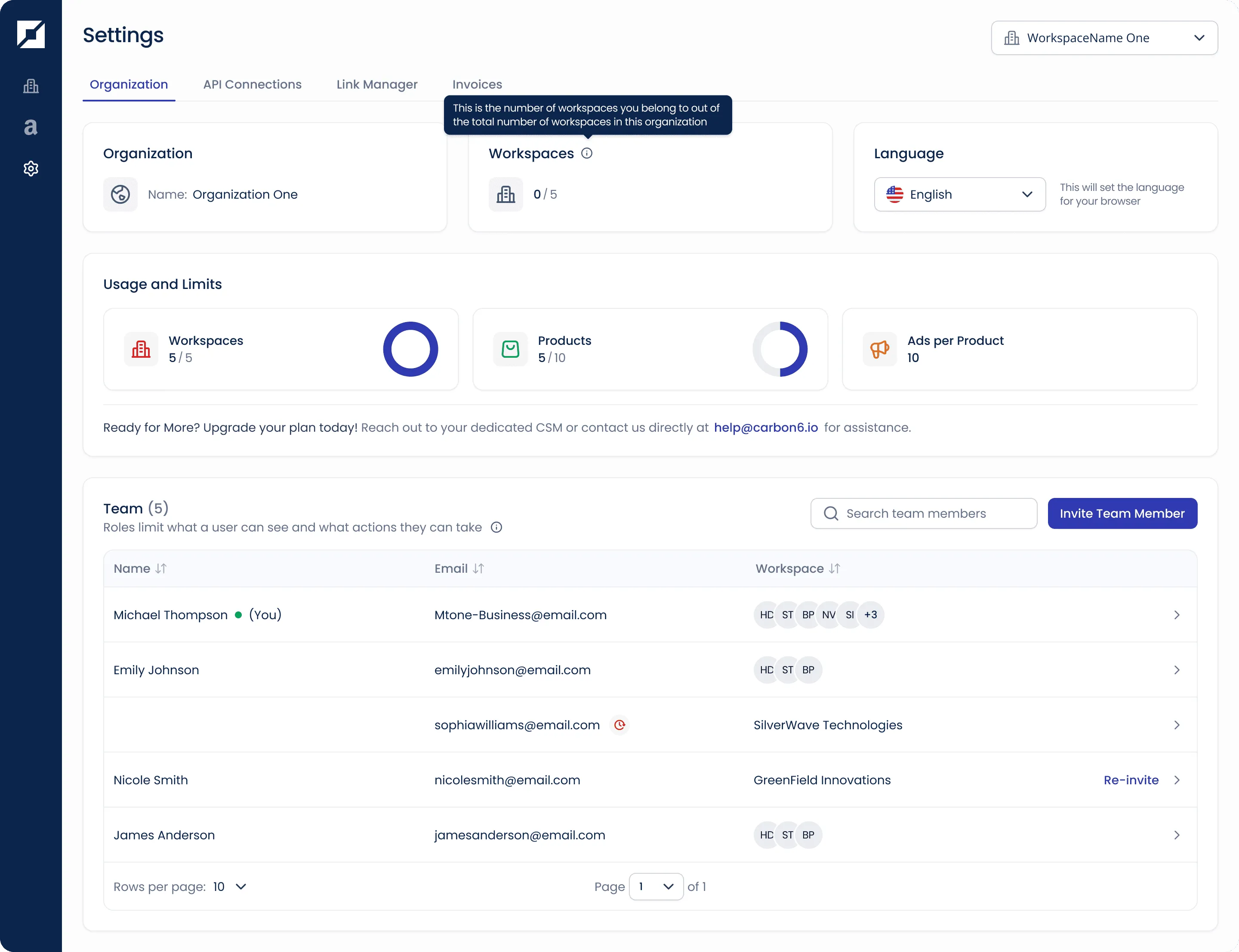
Task: Expand the James Anderson row chevron
Action: [1177, 835]
